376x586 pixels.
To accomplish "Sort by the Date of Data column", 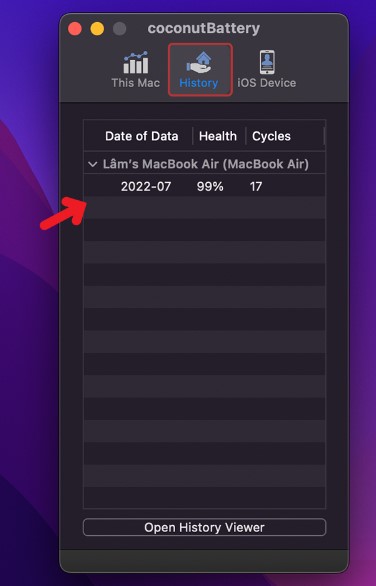I will pyautogui.click(x=142, y=136).
